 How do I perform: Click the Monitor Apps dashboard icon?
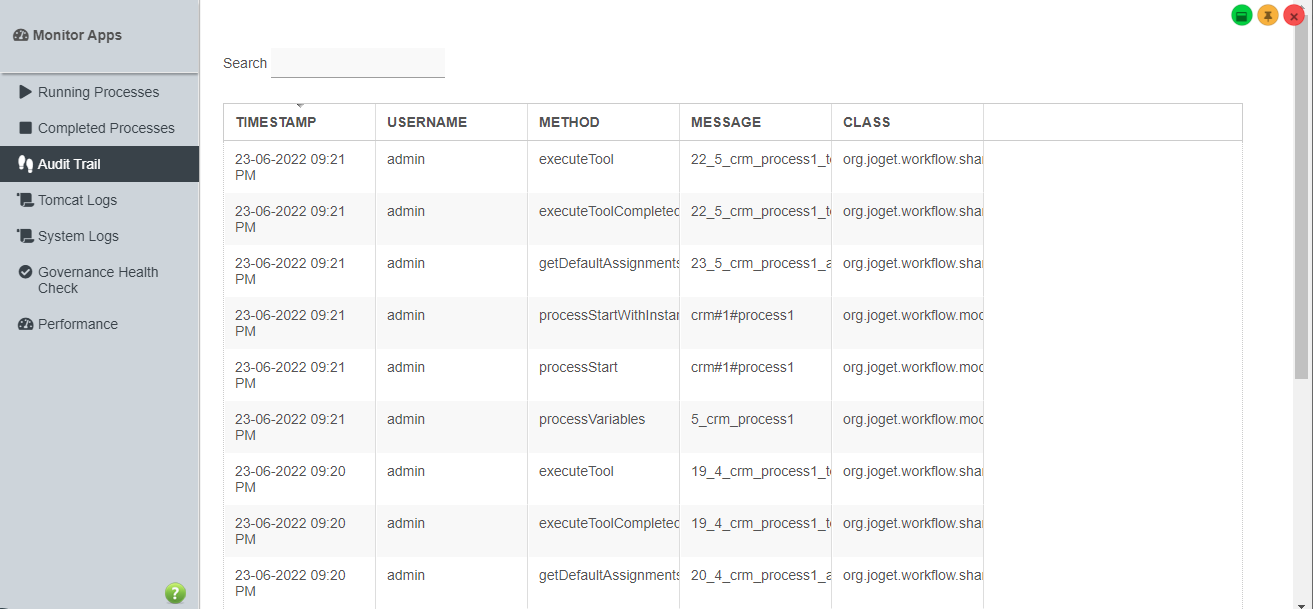point(21,35)
